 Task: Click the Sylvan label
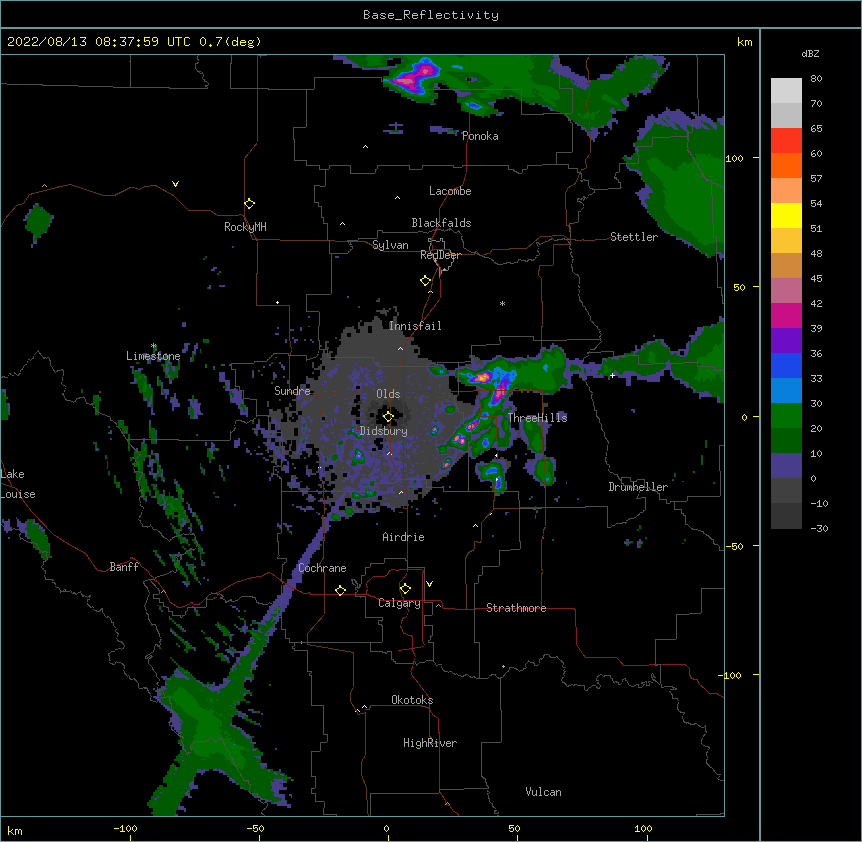(x=390, y=245)
